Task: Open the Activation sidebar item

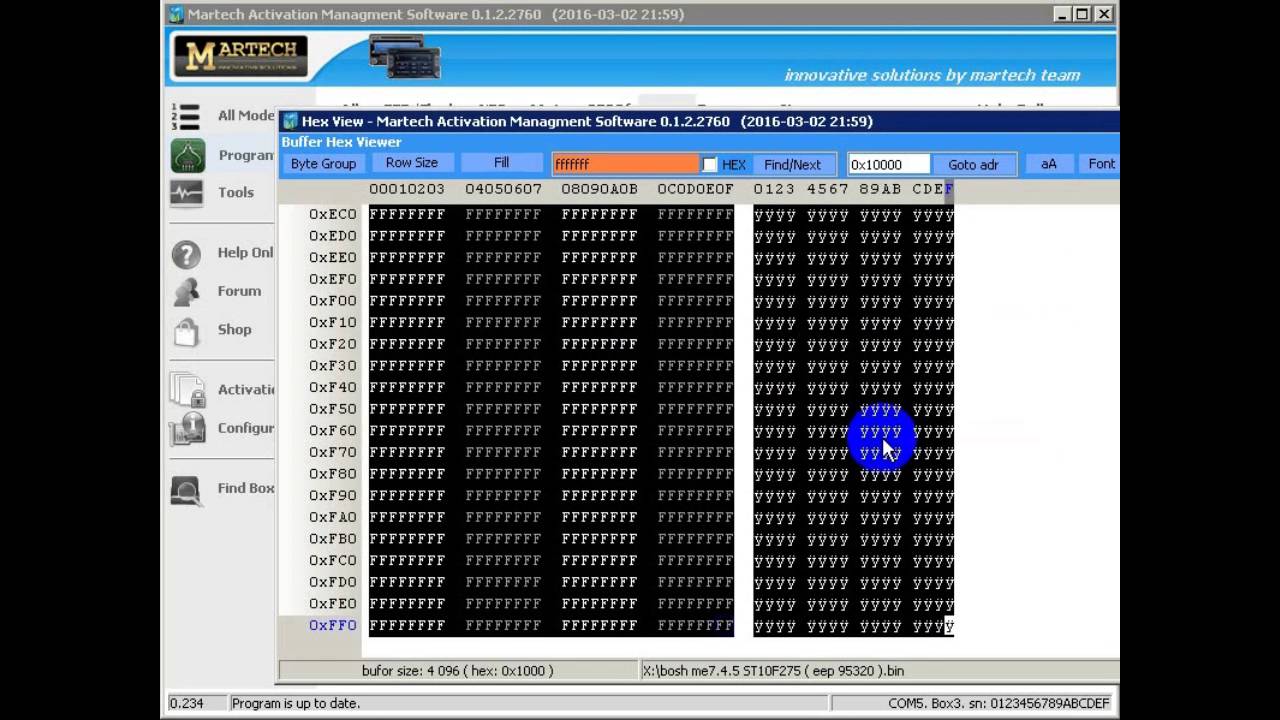Action: (246, 389)
